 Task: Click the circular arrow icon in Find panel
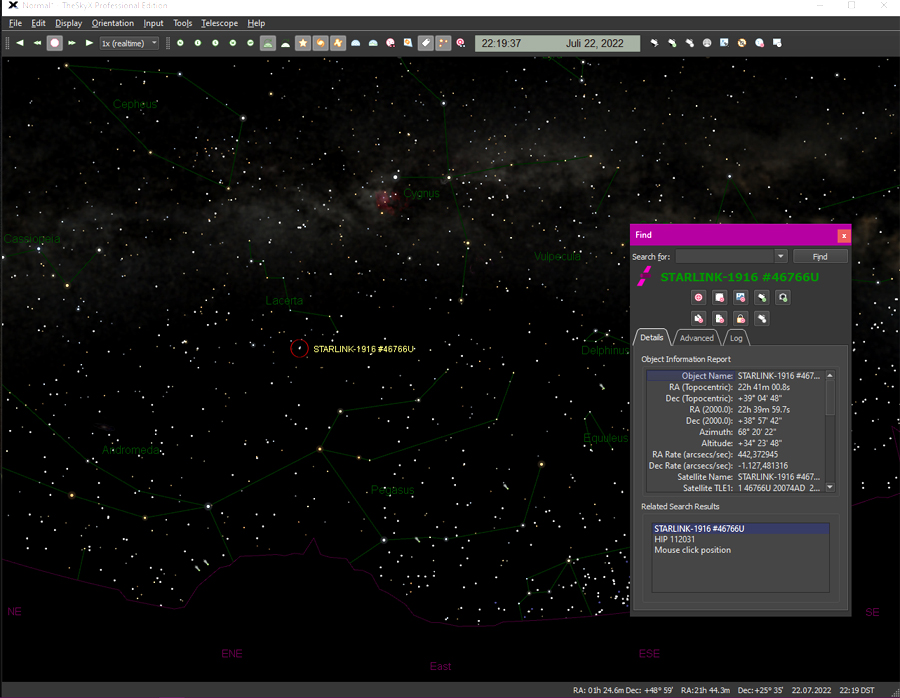click(x=783, y=297)
